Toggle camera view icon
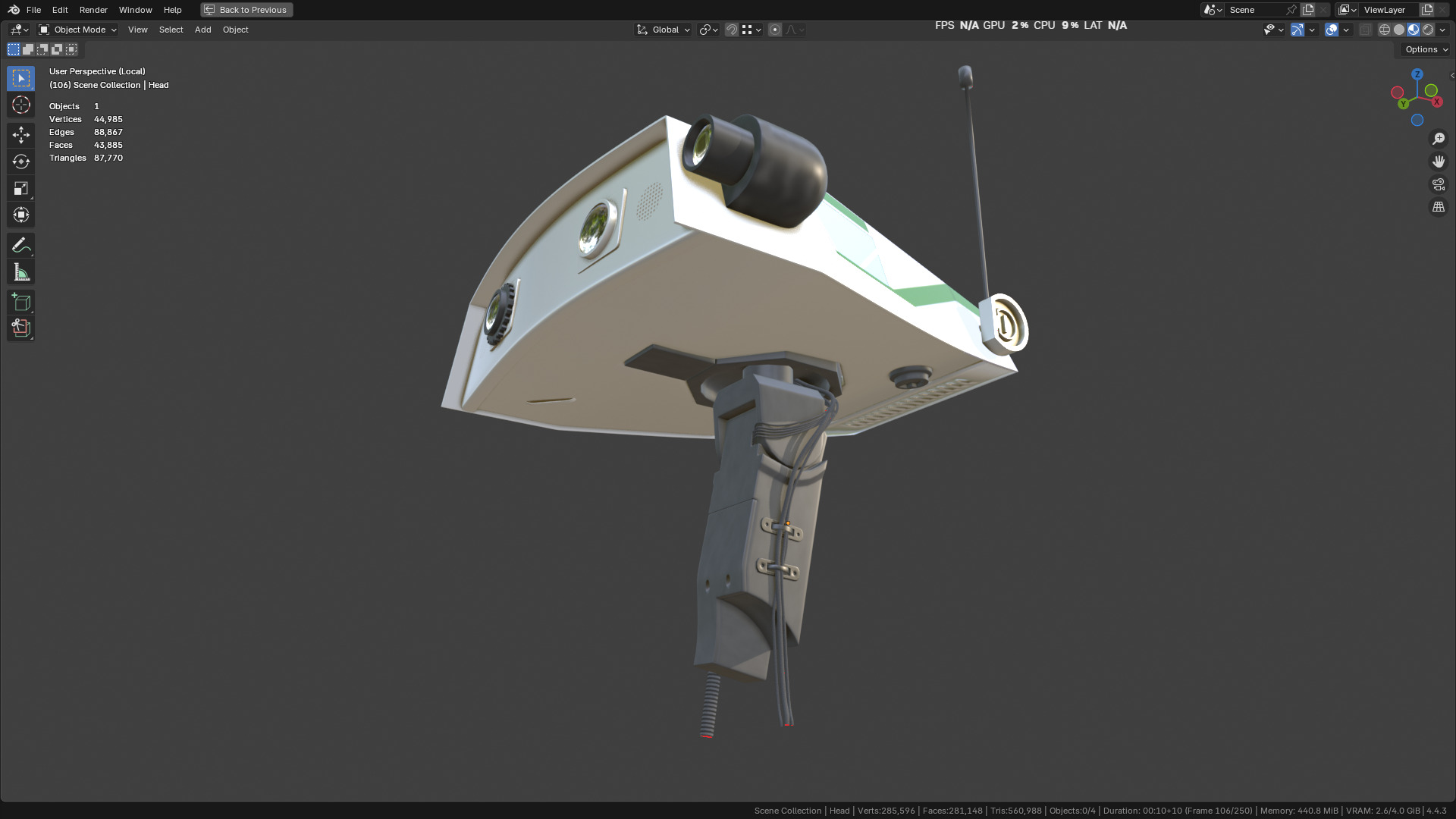Screen dimensions: 1456x819 (x=1439, y=184)
